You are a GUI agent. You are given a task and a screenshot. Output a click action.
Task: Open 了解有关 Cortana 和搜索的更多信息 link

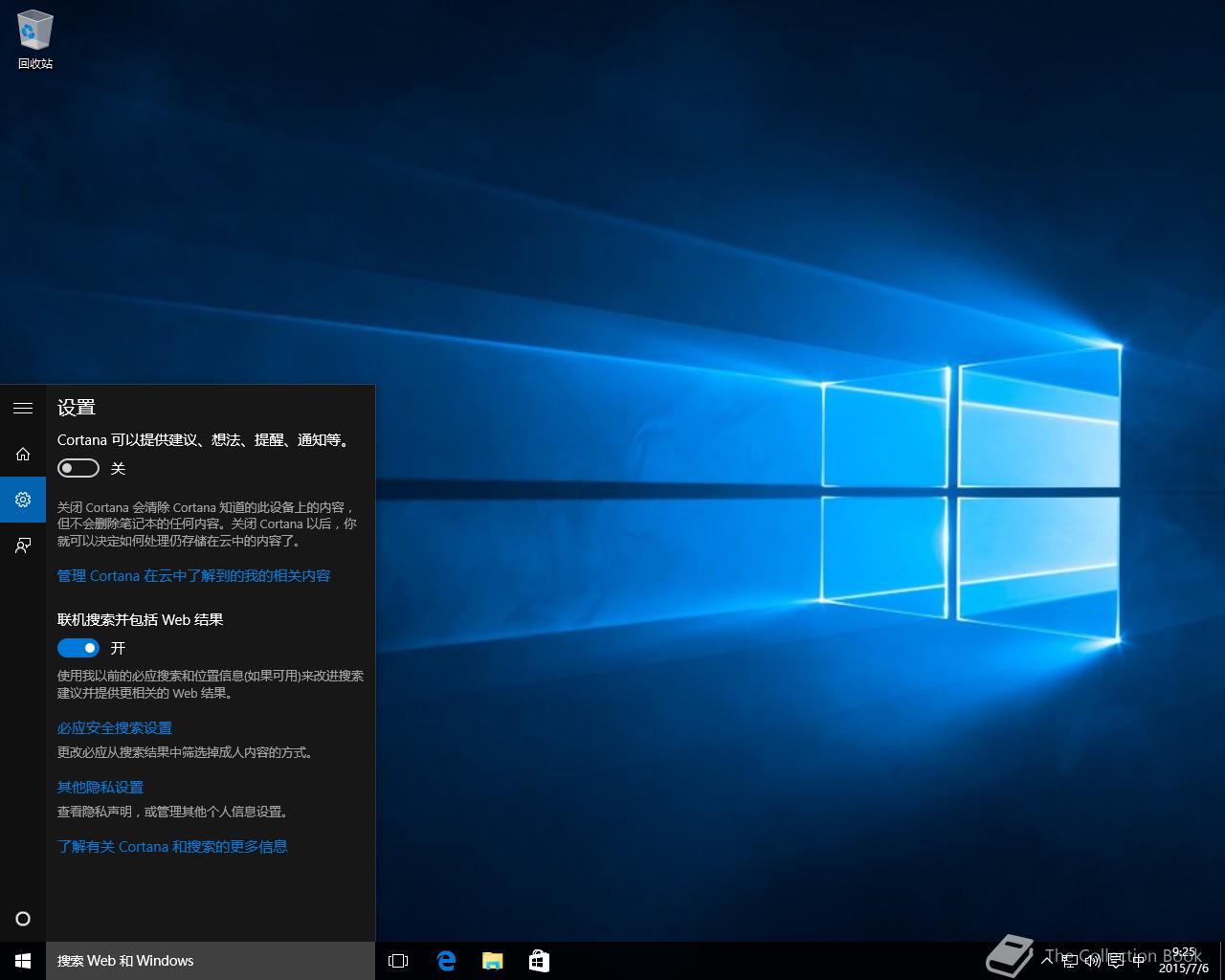click(x=172, y=847)
